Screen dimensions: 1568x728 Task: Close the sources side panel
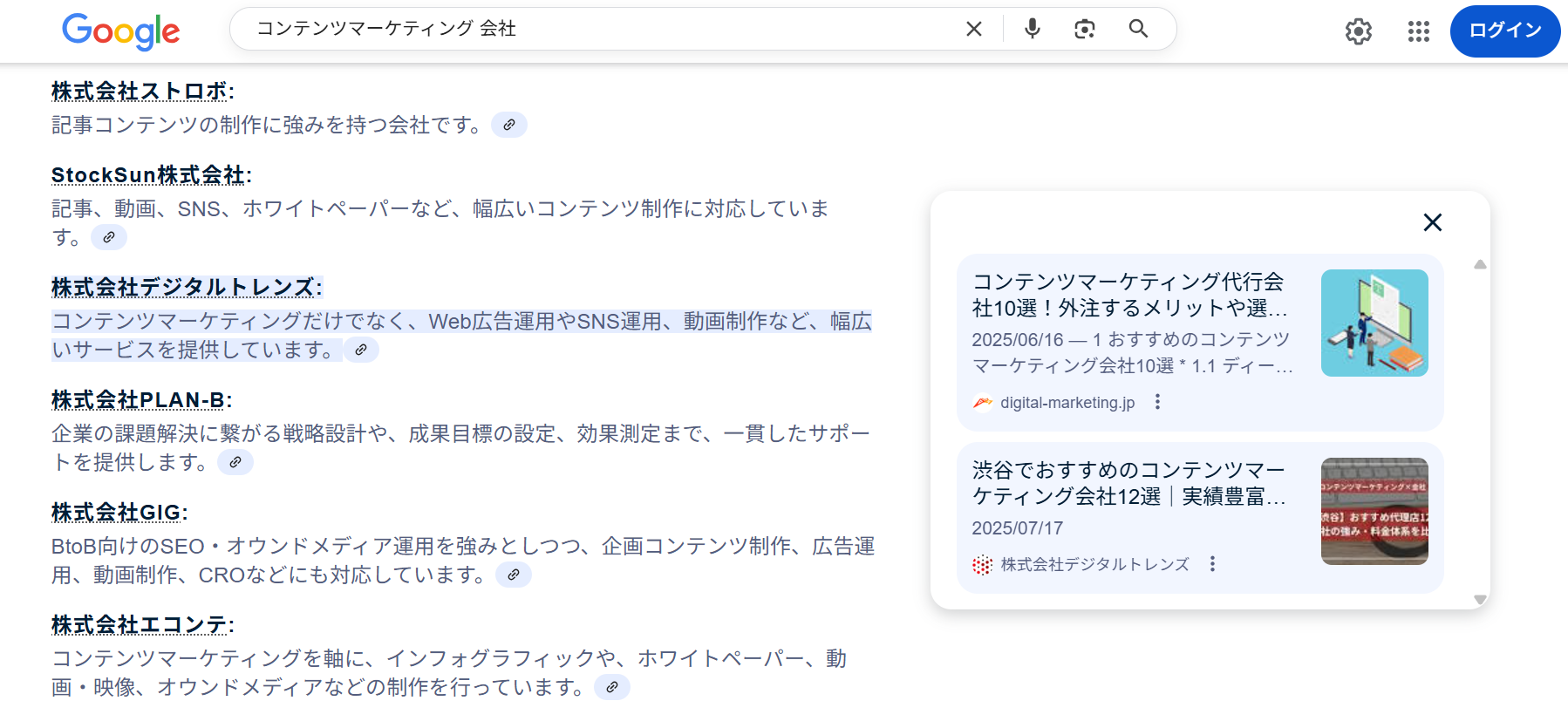tap(1432, 222)
